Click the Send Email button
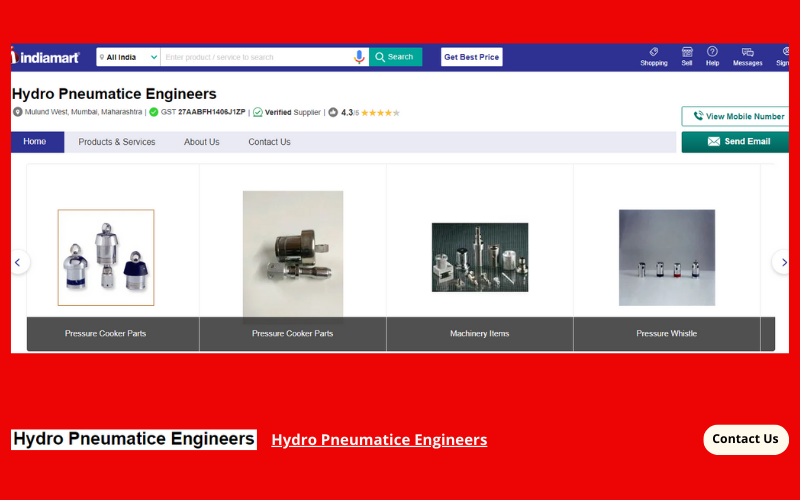Image resolution: width=800 pixels, height=500 pixels. (x=735, y=142)
